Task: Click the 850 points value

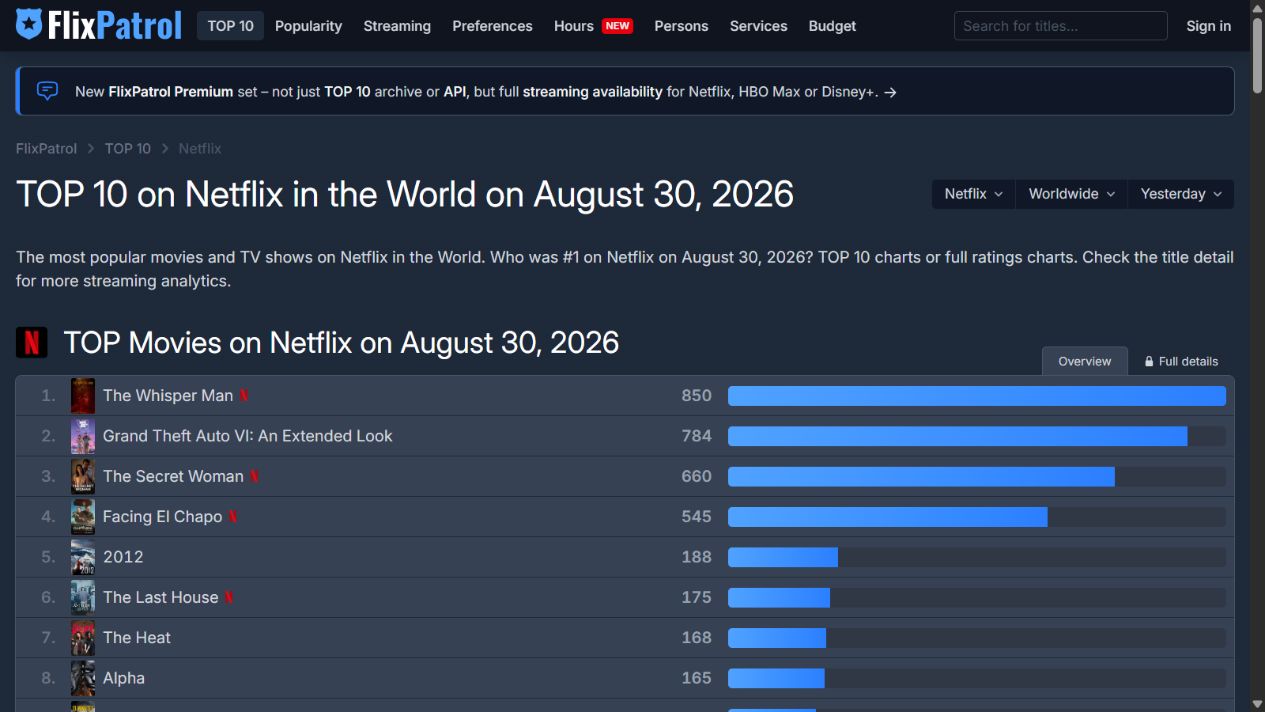Action: tap(696, 396)
